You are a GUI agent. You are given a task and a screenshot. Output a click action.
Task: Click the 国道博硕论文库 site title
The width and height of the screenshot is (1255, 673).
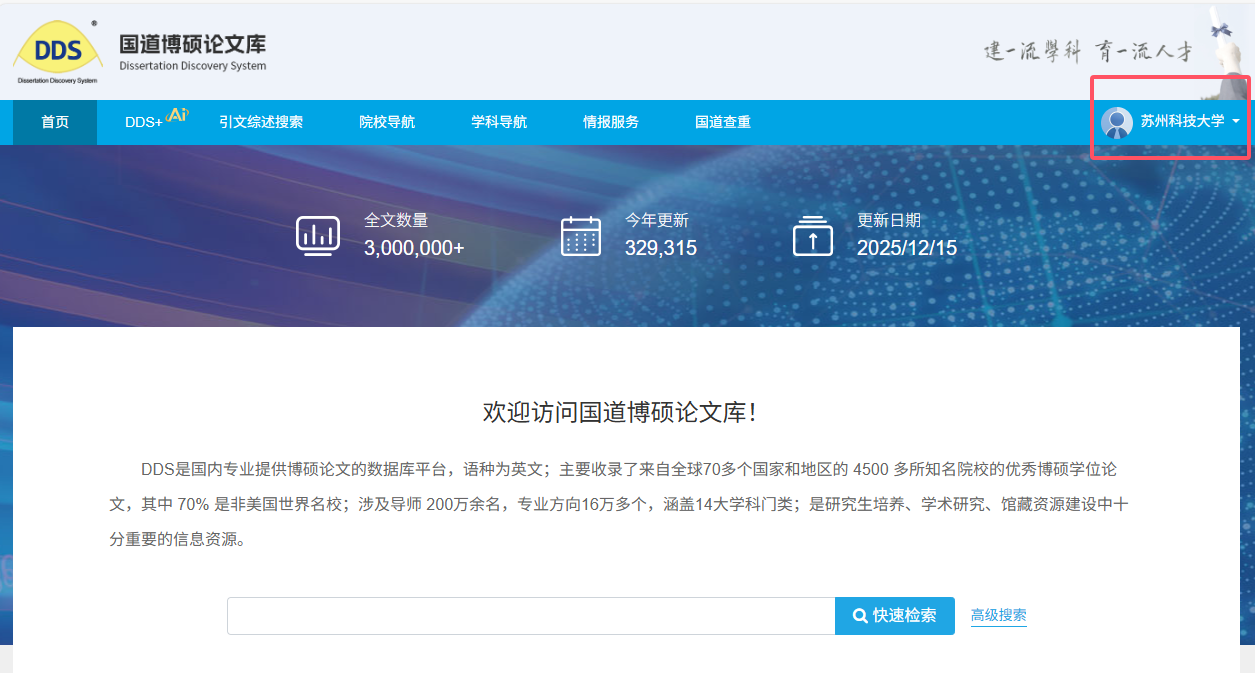(x=192, y=45)
